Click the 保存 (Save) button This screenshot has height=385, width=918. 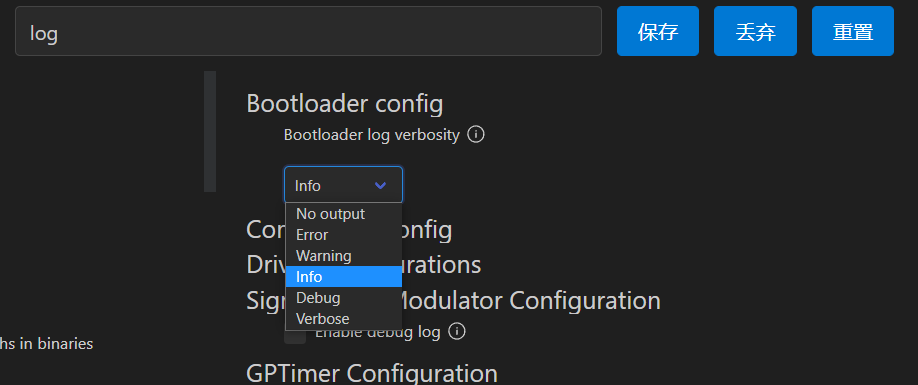pyautogui.click(x=658, y=31)
